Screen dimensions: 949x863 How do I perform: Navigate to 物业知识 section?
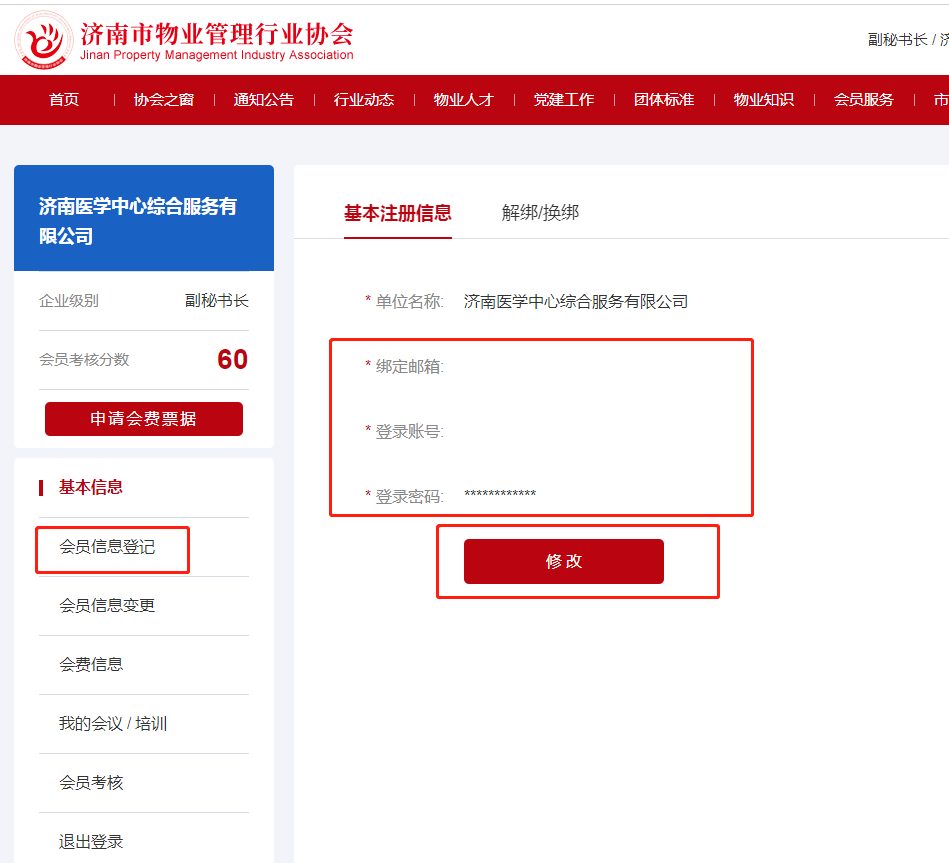764,100
